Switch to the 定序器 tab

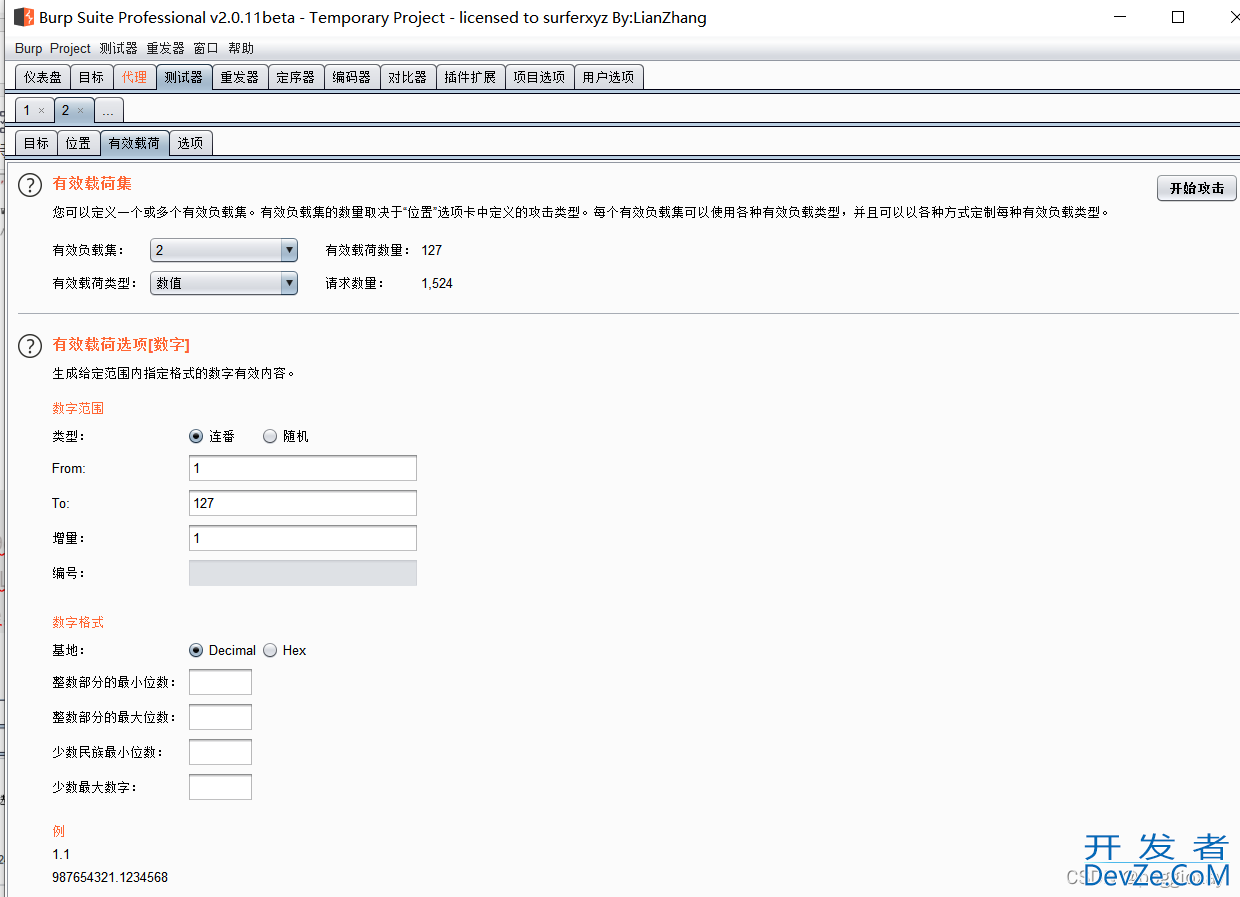tap(296, 77)
